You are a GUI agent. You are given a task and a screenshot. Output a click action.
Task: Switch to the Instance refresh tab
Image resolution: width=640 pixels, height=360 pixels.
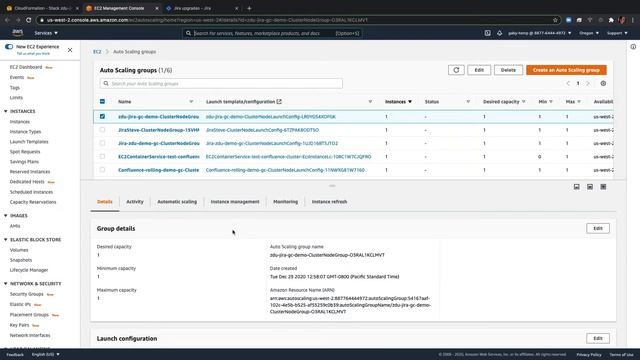coord(329,202)
